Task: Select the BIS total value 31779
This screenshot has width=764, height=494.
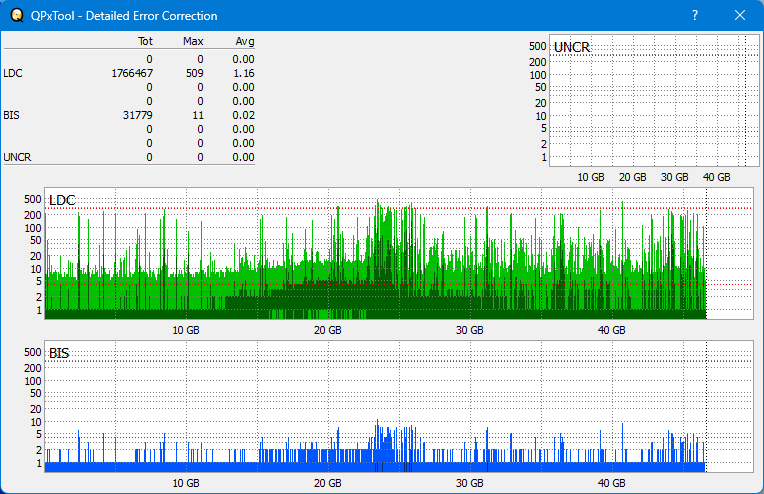Action: pyautogui.click(x=137, y=115)
